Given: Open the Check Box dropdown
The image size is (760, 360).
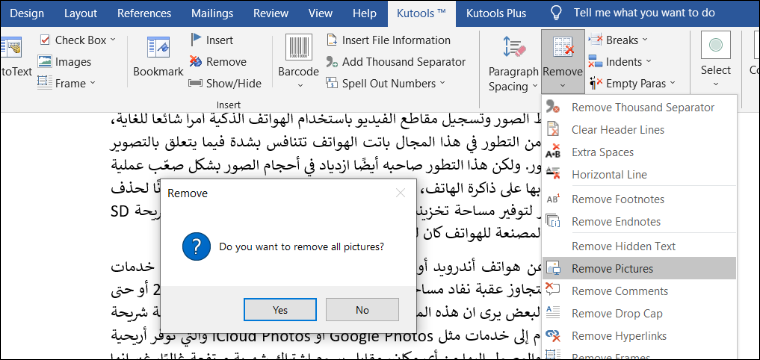Looking at the screenshot, I should (113, 40).
